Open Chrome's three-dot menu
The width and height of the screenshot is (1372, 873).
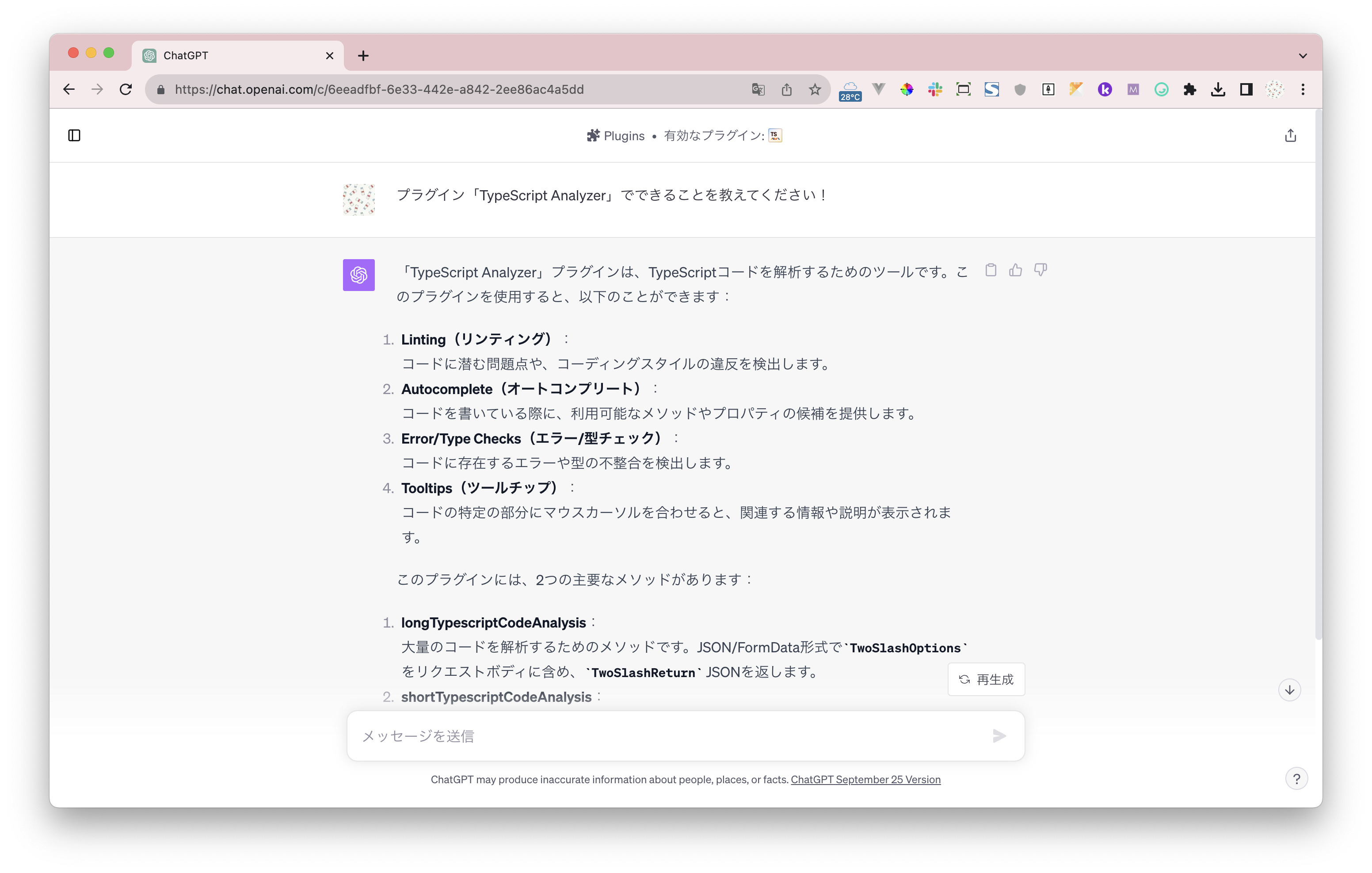click(x=1303, y=89)
